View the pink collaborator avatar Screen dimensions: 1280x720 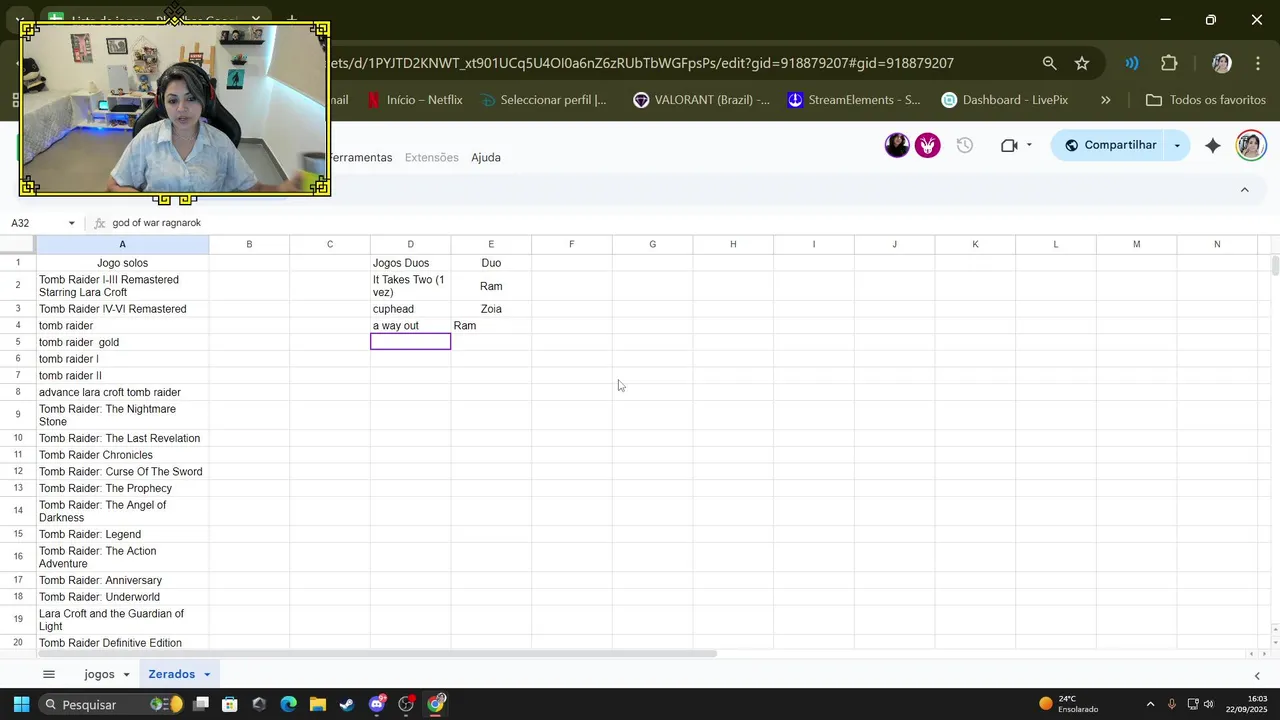(x=928, y=146)
